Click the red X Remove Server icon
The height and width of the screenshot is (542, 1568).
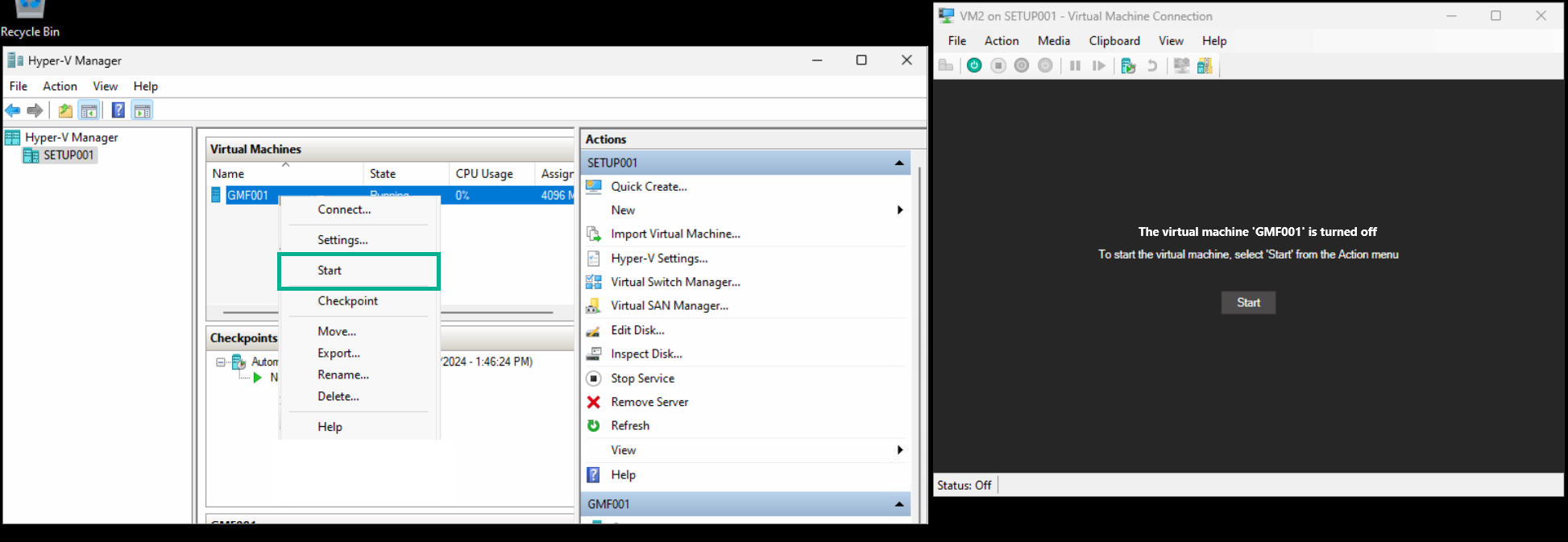[x=594, y=402]
